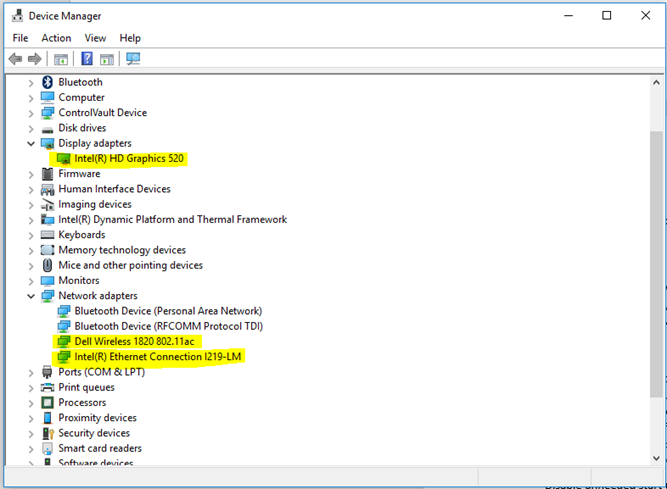Collapse the Display adapters node
Screen dimensions: 667x489
point(31,143)
